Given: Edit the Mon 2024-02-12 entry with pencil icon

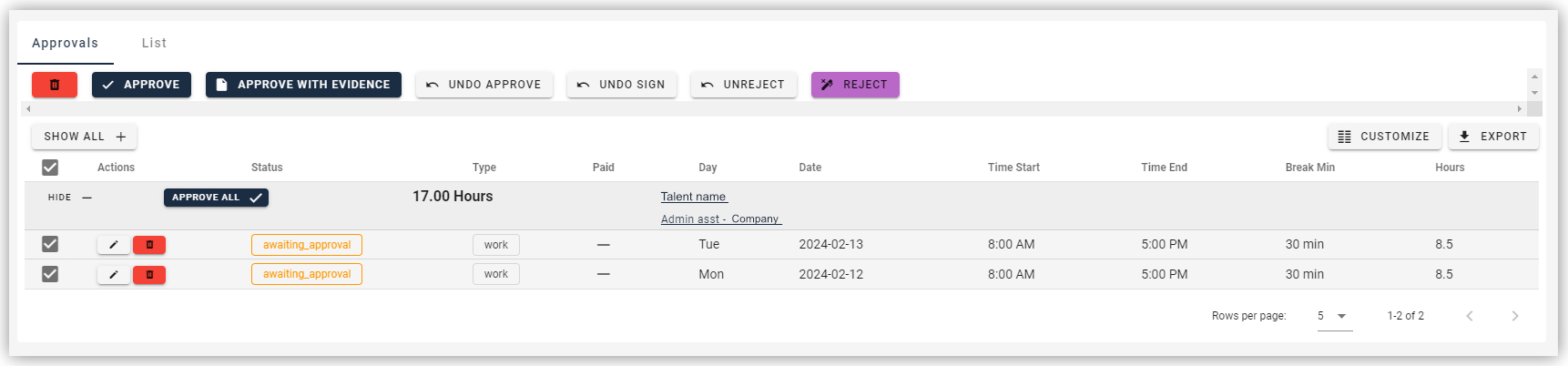Looking at the screenshot, I should click(x=113, y=274).
